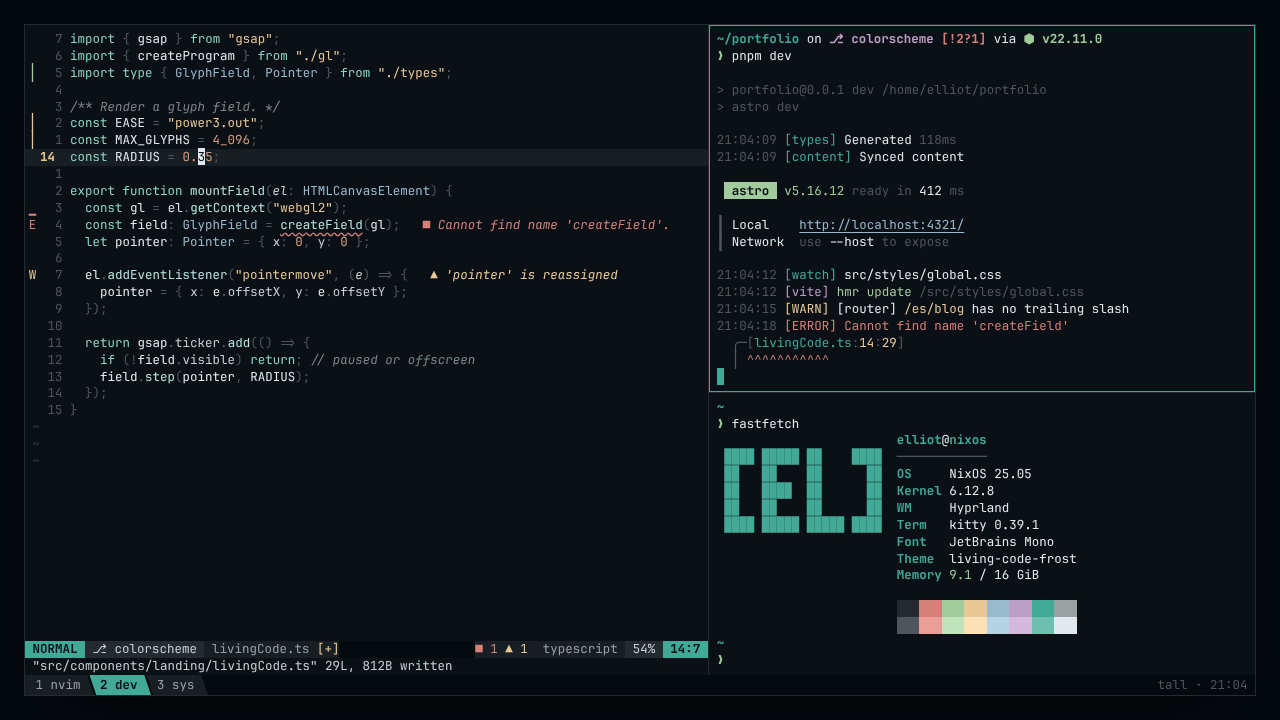Click 'elliot@nixos' header in fastfetch
Image resolution: width=1280 pixels, height=720 pixels.
pos(941,440)
